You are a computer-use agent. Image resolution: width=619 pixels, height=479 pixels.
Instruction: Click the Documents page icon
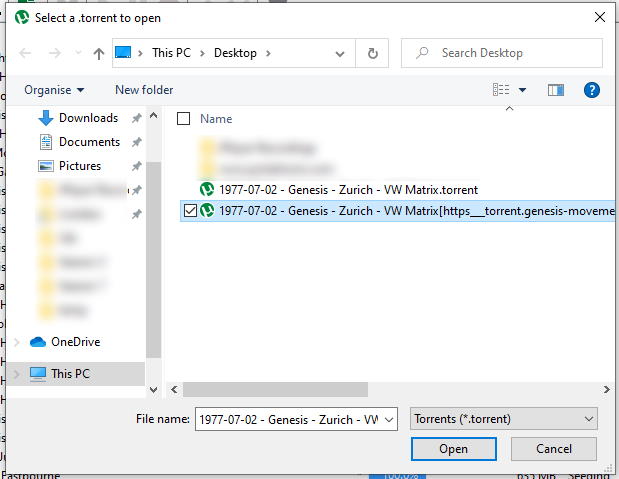tap(46, 142)
